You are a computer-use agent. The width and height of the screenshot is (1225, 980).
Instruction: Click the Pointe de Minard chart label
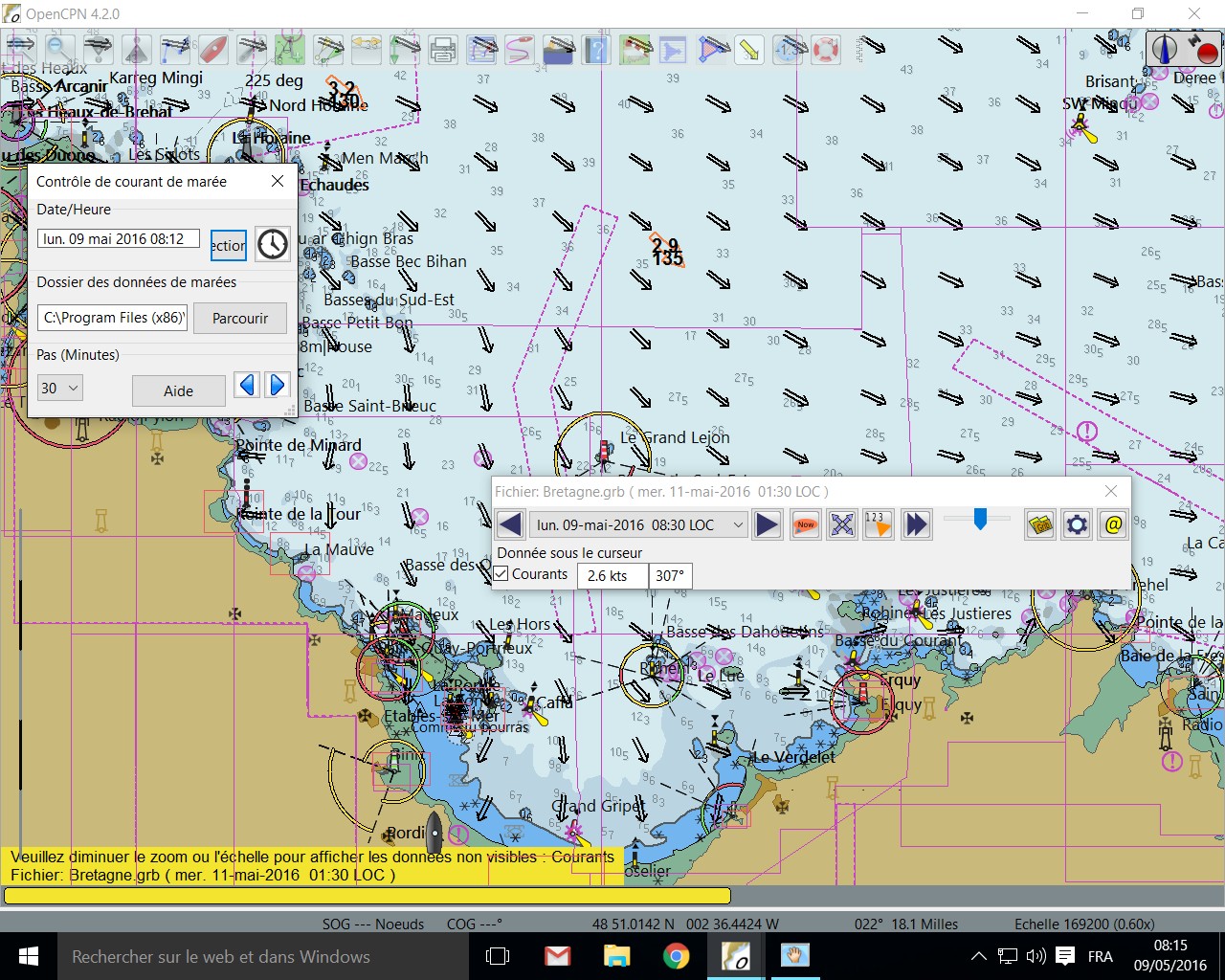tap(299, 445)
